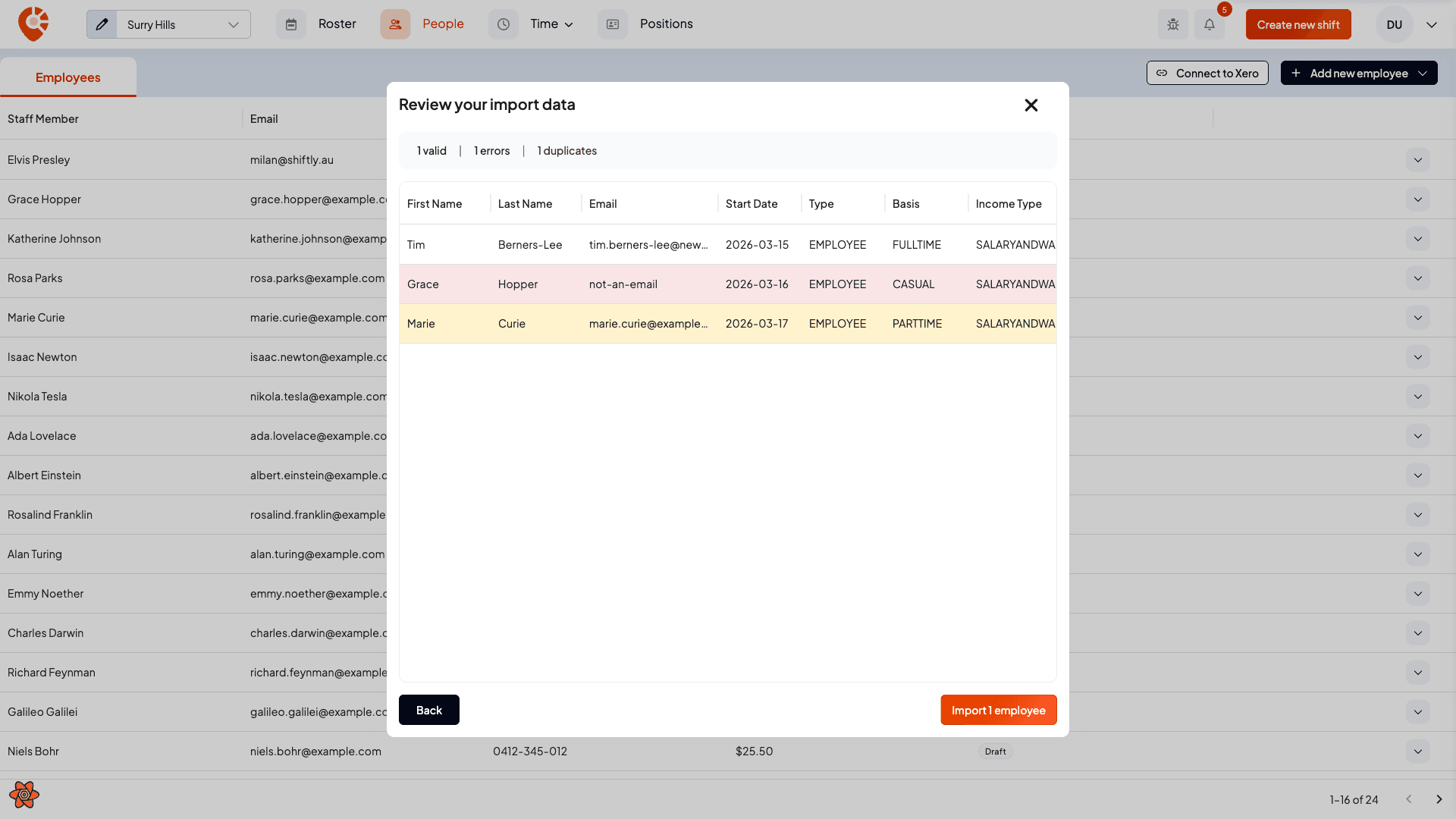This screenshot has width=1456, height=819.
Task: Click the pencil edit location icon
Action: click(x=102, y=24)
